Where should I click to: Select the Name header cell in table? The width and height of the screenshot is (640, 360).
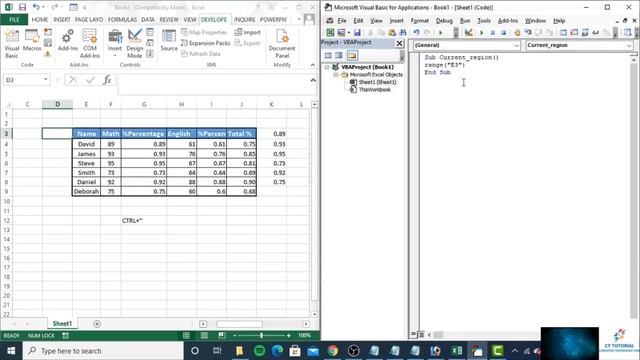pyautogui.click(x=87, y=133)
